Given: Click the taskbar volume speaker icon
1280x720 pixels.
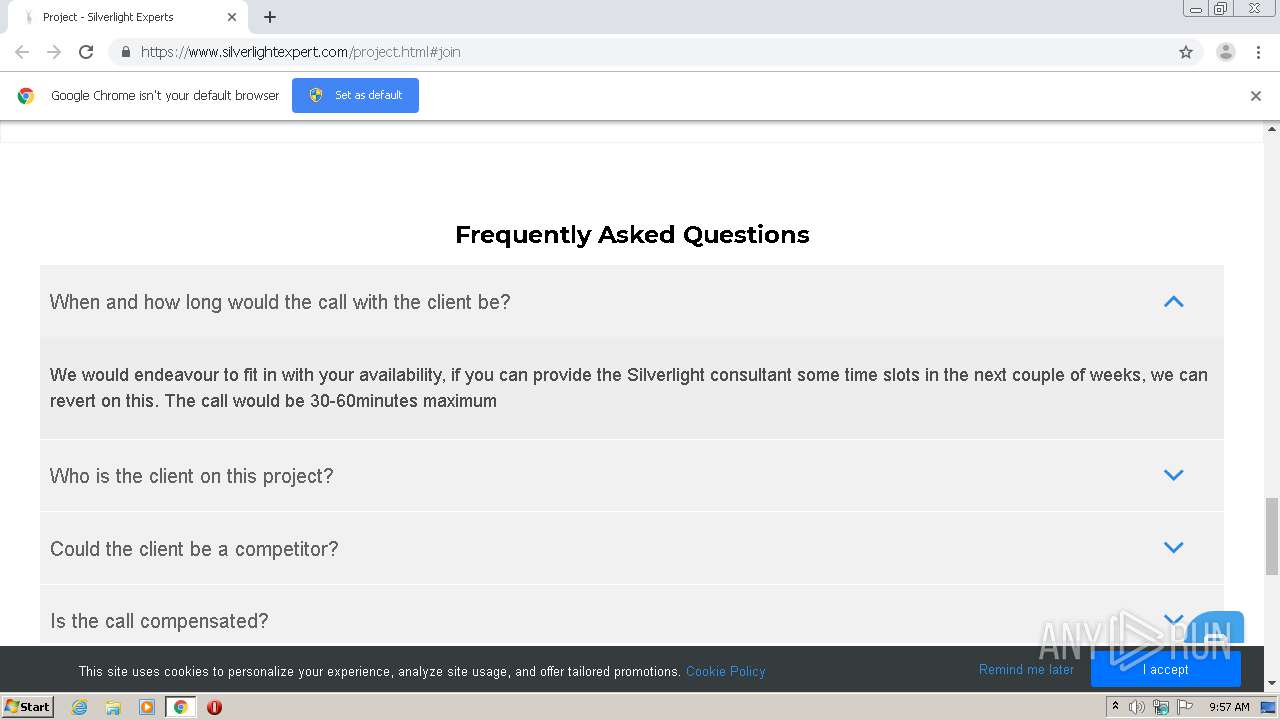Looking at the screenshot, I should (1137, 707).
